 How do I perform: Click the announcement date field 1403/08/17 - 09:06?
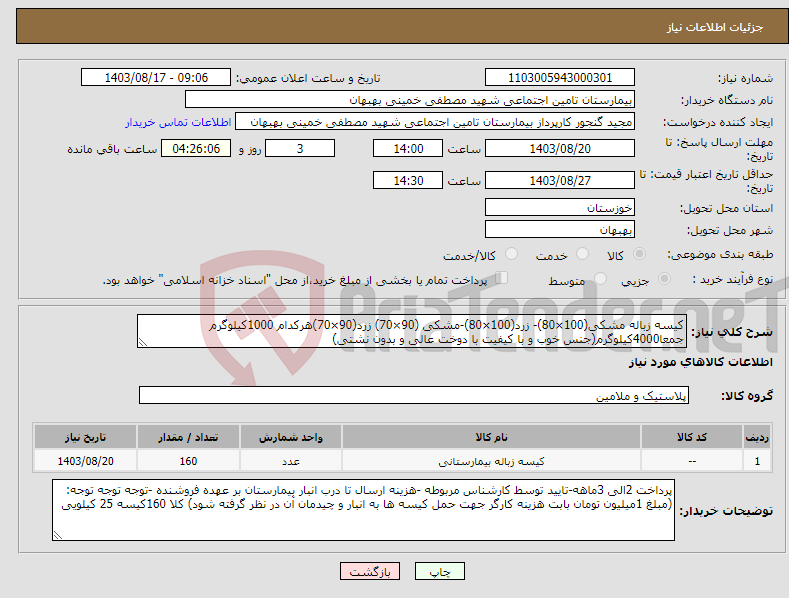point(156,78)
